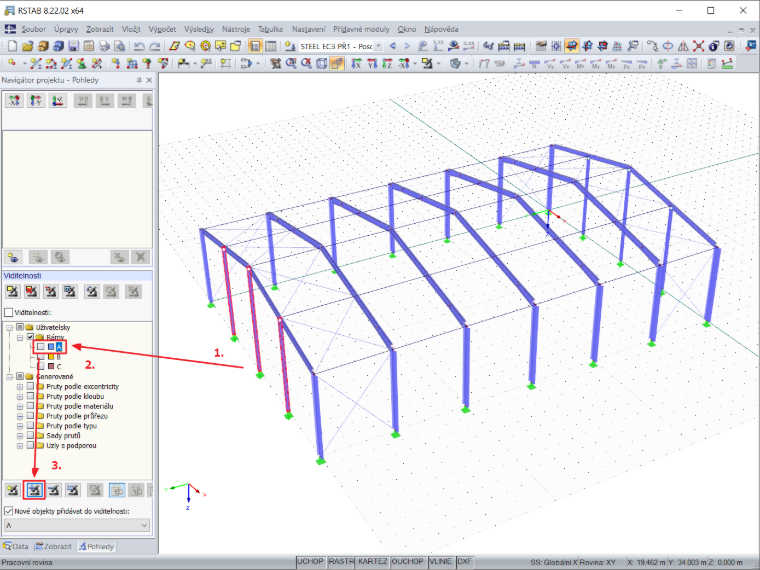Screen dimensions: 760x570
Task: Click the My bending moment results icon
Action: click(596, 63)
